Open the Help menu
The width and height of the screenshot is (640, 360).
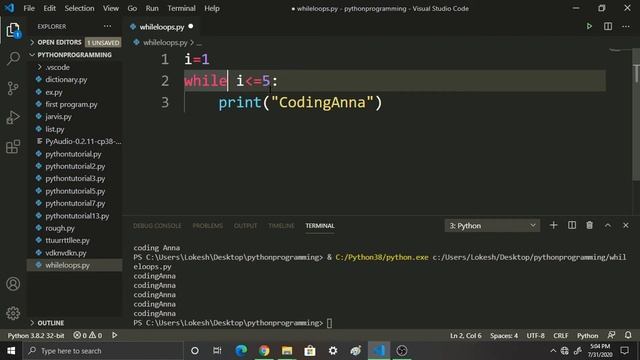pos(212,8)
